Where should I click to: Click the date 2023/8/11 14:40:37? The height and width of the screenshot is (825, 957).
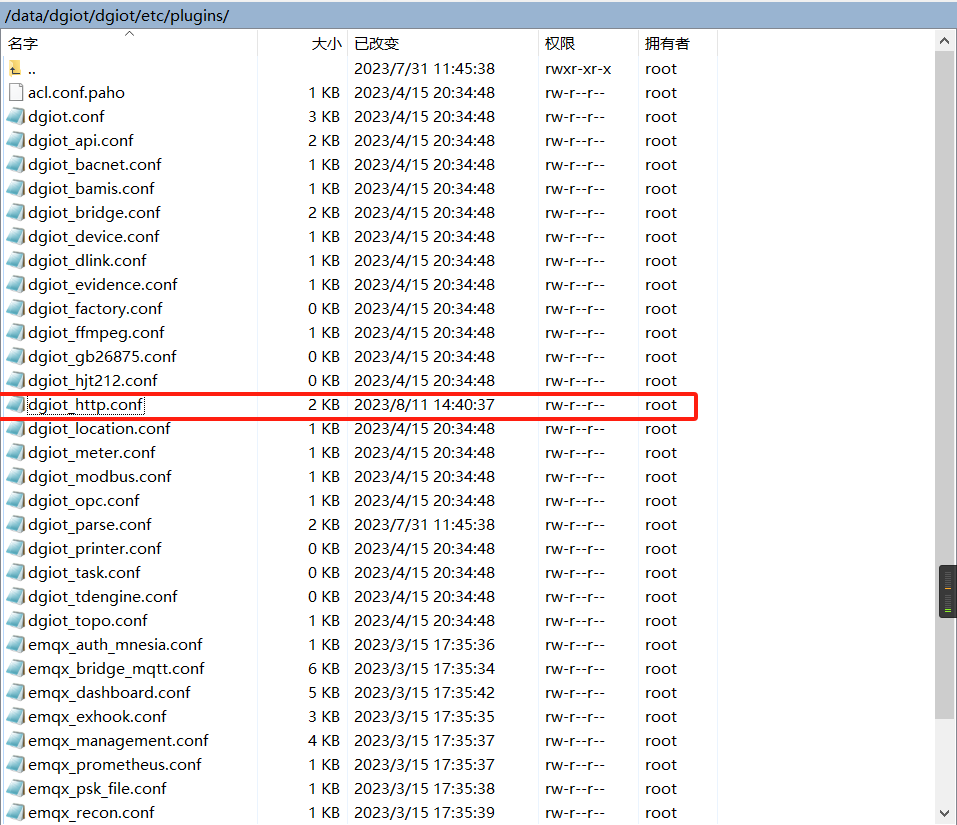[424, 405]
